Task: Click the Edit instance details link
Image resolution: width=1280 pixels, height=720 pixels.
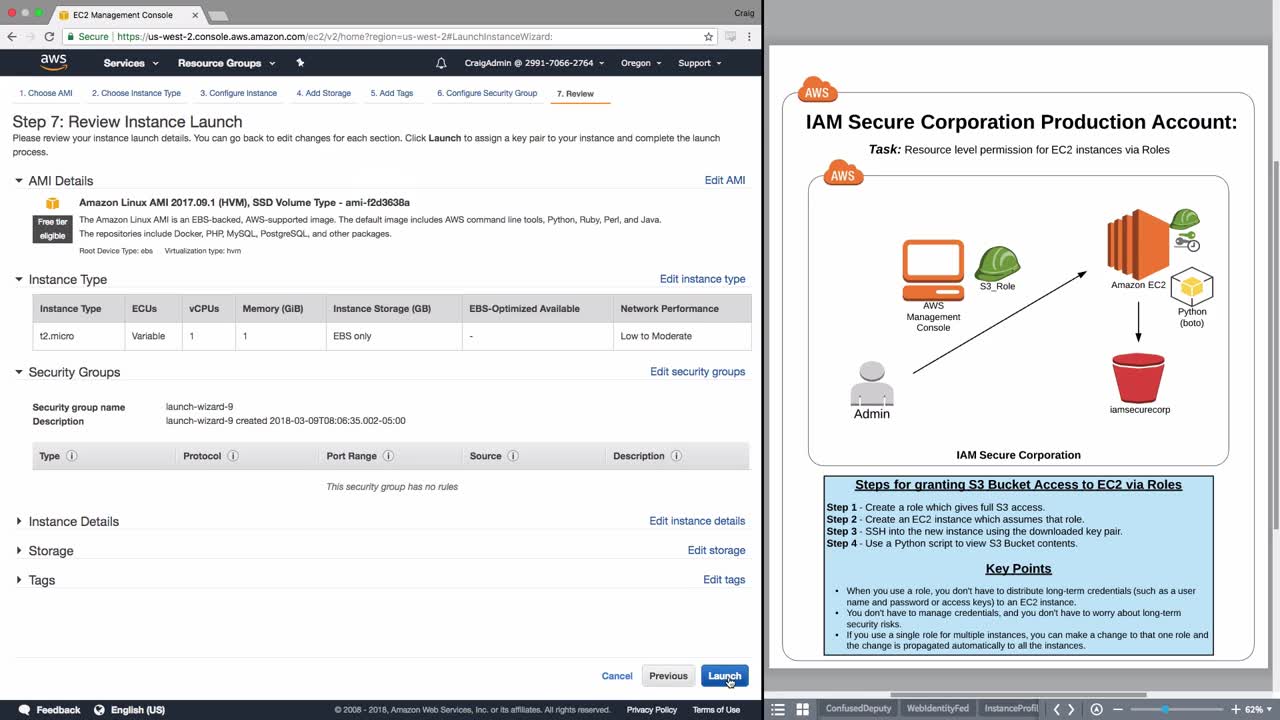Action: coord(697,521)
